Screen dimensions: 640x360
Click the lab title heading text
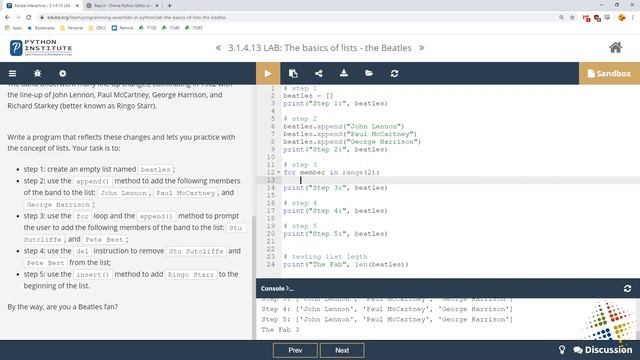click(320, 48)
